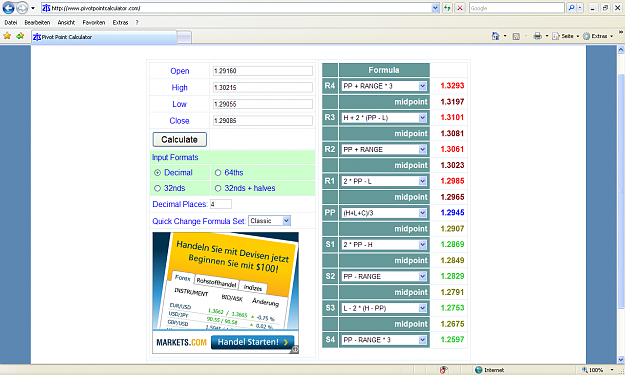Viewport: 625px width, 375px height.
Task: Select the Decimal input format
Action: [157, 173]
